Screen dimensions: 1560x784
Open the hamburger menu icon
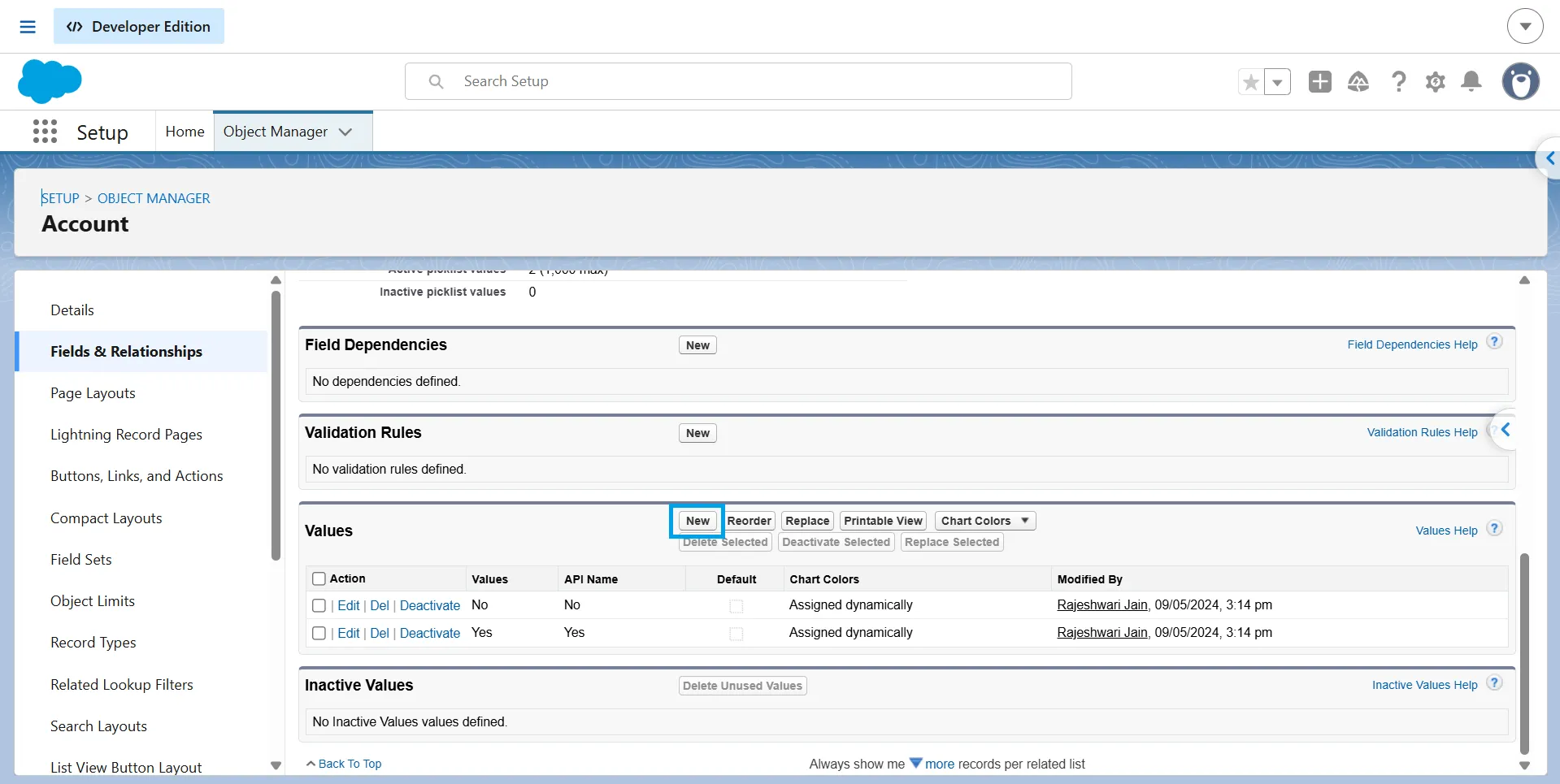point(28,27)
